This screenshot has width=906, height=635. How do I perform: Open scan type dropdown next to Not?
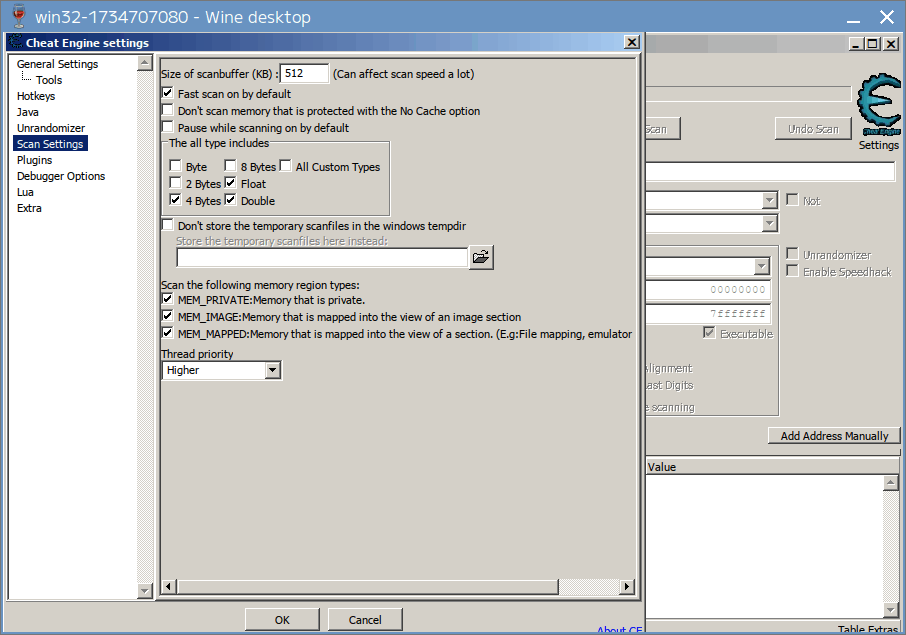[769, 200]
